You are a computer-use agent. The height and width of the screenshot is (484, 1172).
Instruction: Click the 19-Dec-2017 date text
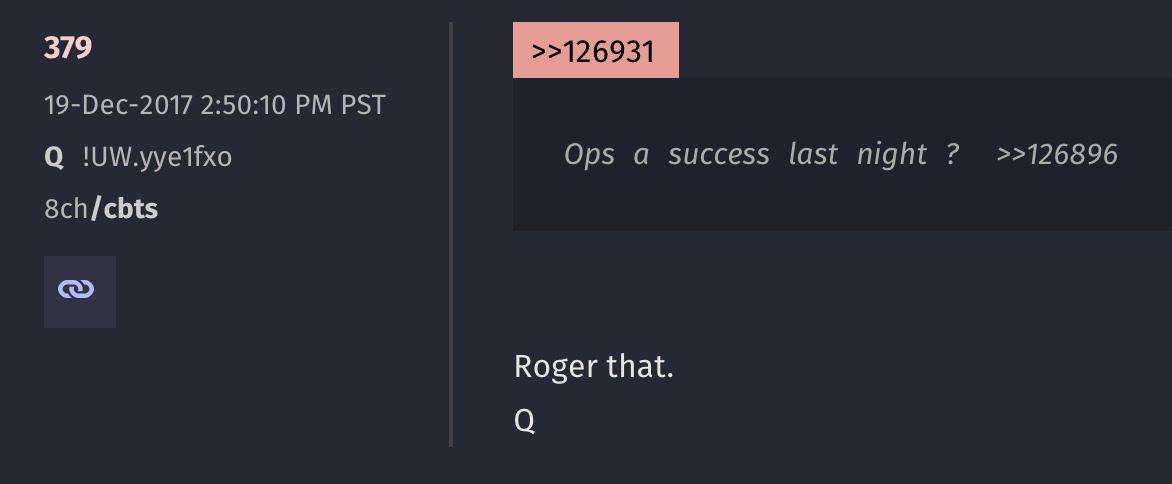[118, 105]
